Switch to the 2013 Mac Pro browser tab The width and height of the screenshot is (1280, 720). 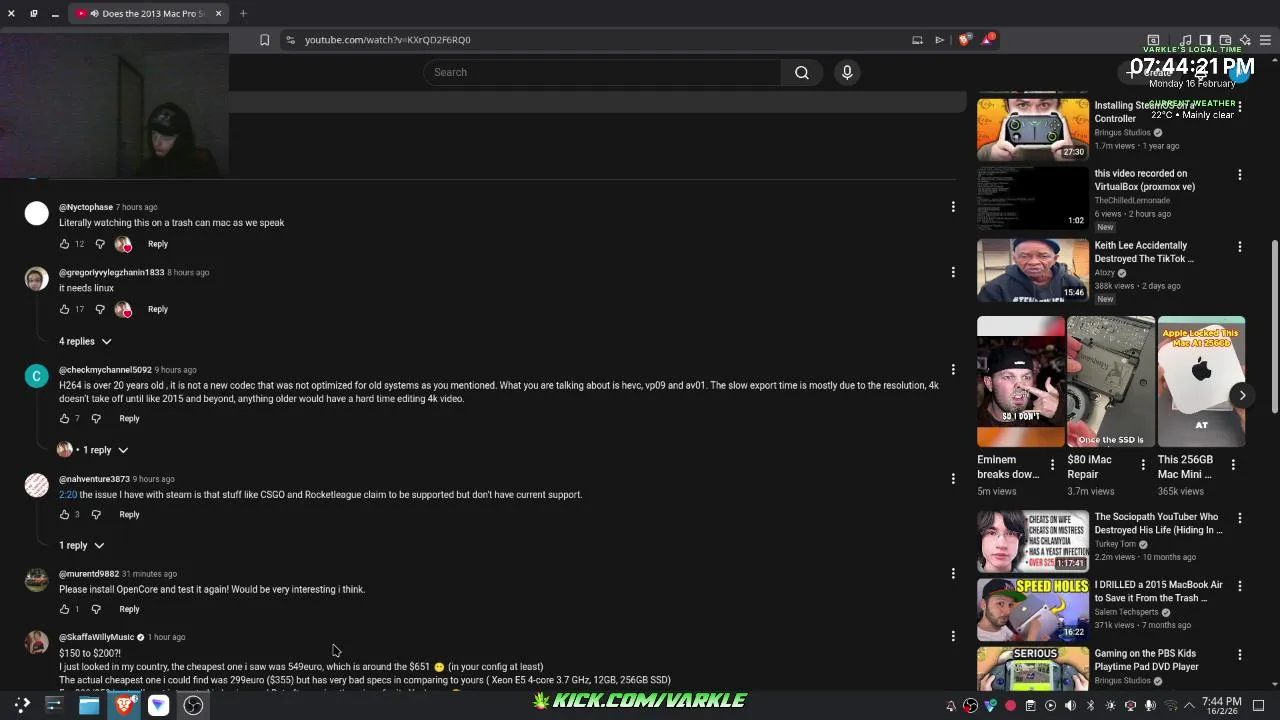tap(150, 13)
